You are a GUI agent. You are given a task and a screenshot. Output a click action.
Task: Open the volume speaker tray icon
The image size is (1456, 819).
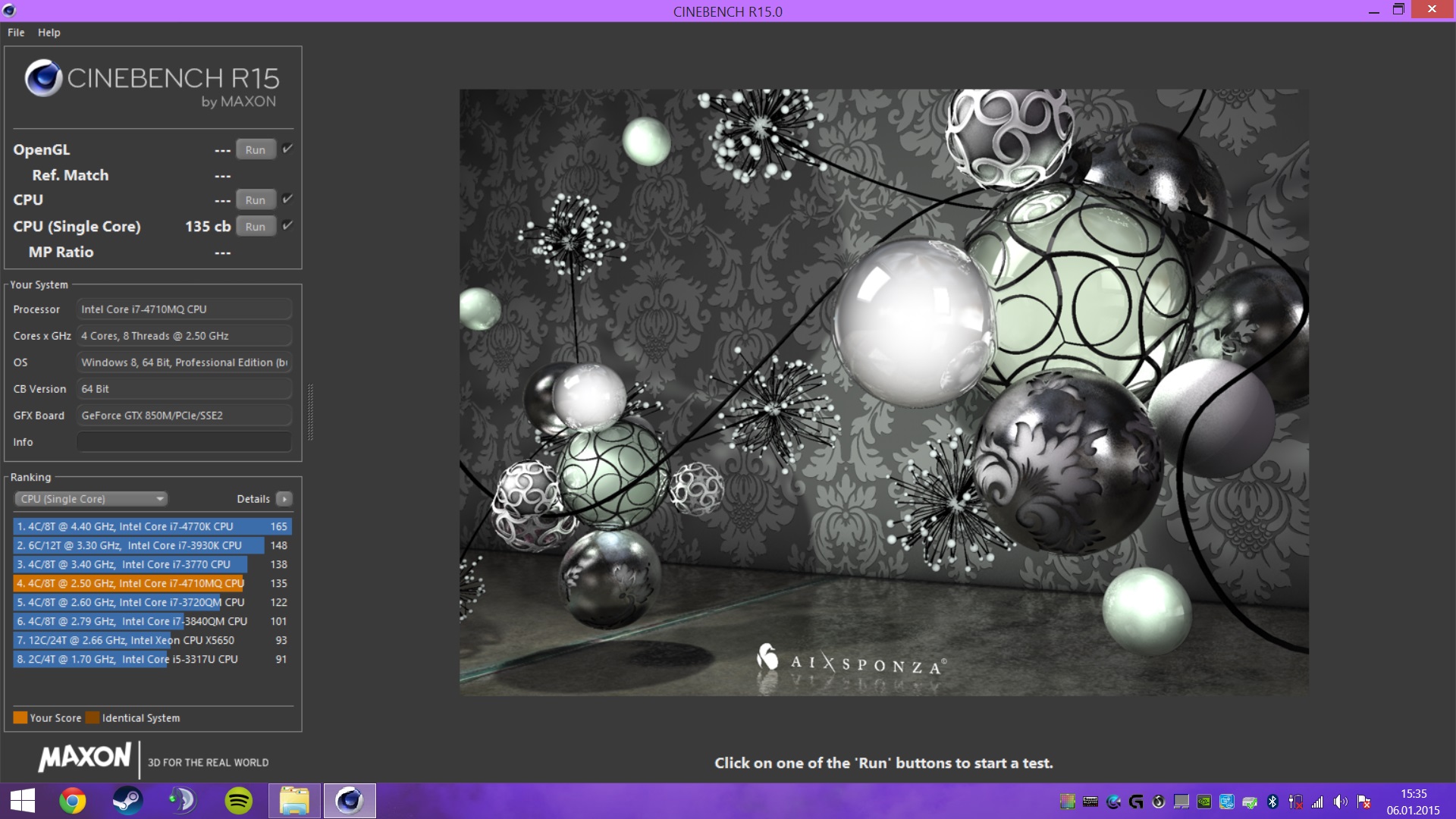[x=1340, y=802]
